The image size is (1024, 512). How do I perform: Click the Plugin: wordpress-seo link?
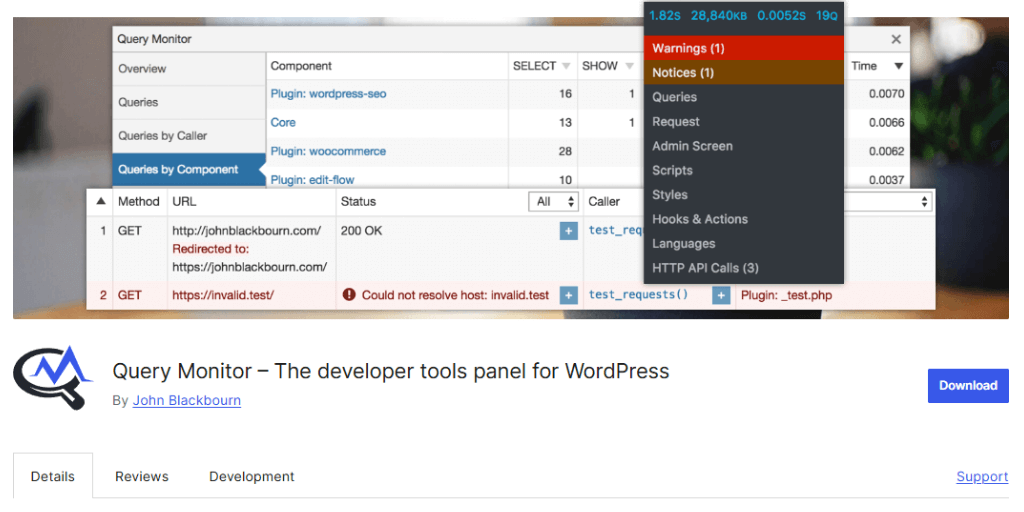click(x=328, y=94)
